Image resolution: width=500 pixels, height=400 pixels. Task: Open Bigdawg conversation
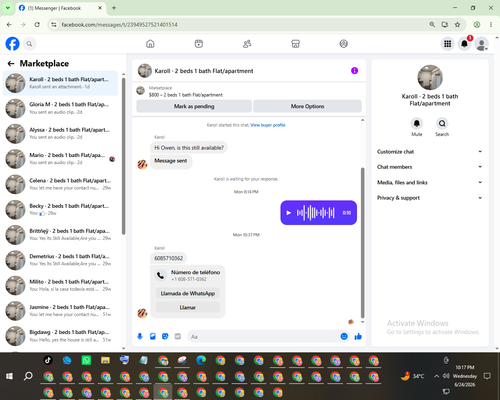coord(60,336)
